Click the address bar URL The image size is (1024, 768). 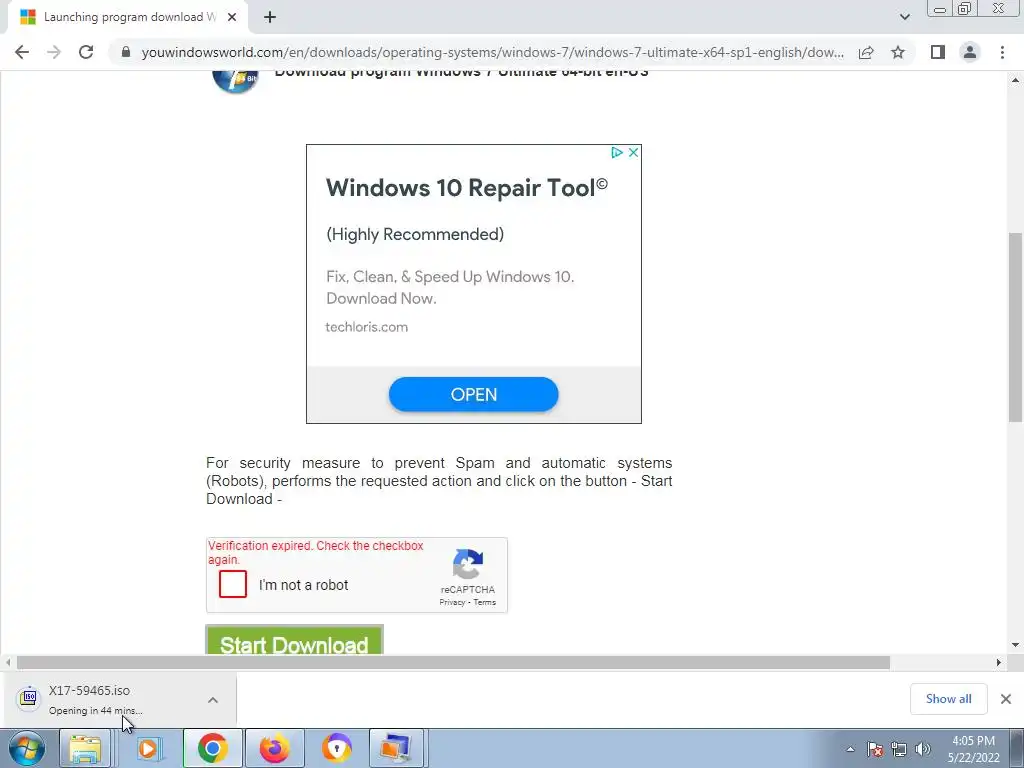click(492, 52)
